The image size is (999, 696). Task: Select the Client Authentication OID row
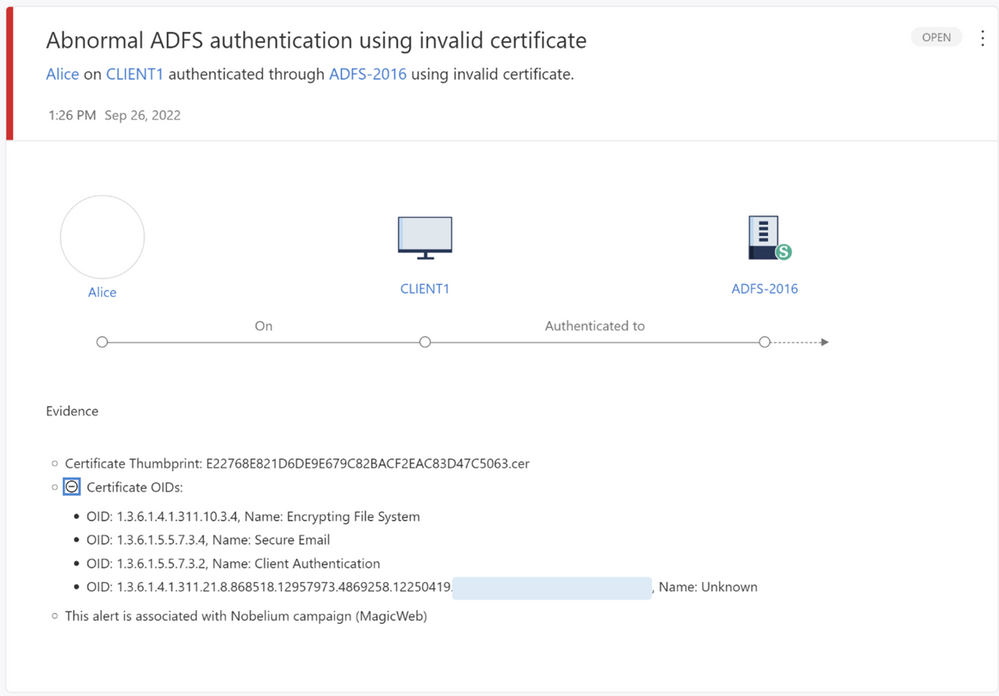click(x=233, y=563)
